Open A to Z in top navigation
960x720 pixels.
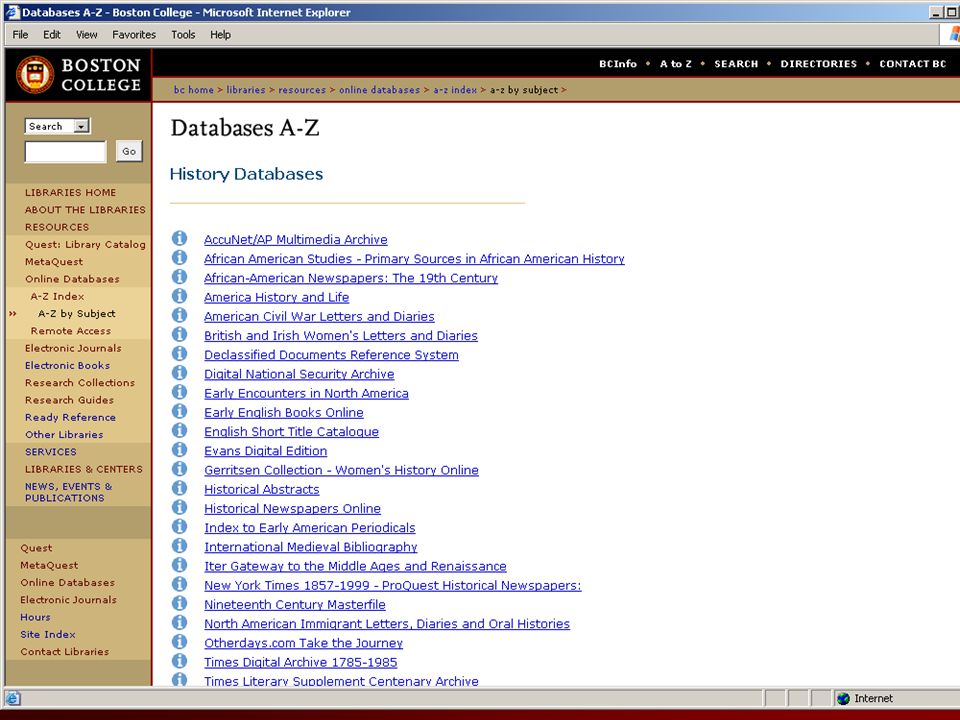click(x=676, y=64)
